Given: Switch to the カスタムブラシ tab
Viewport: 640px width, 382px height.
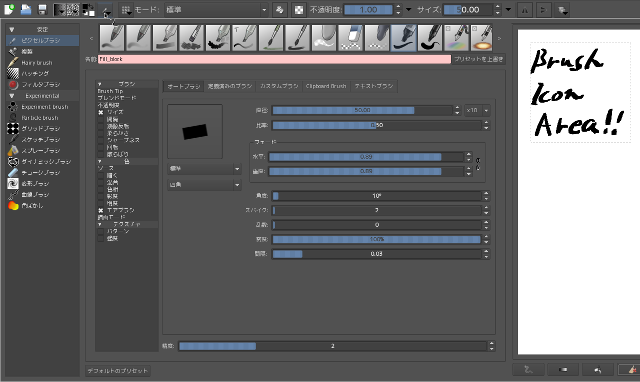Looking at the screenshot, I should coord(279,86).
